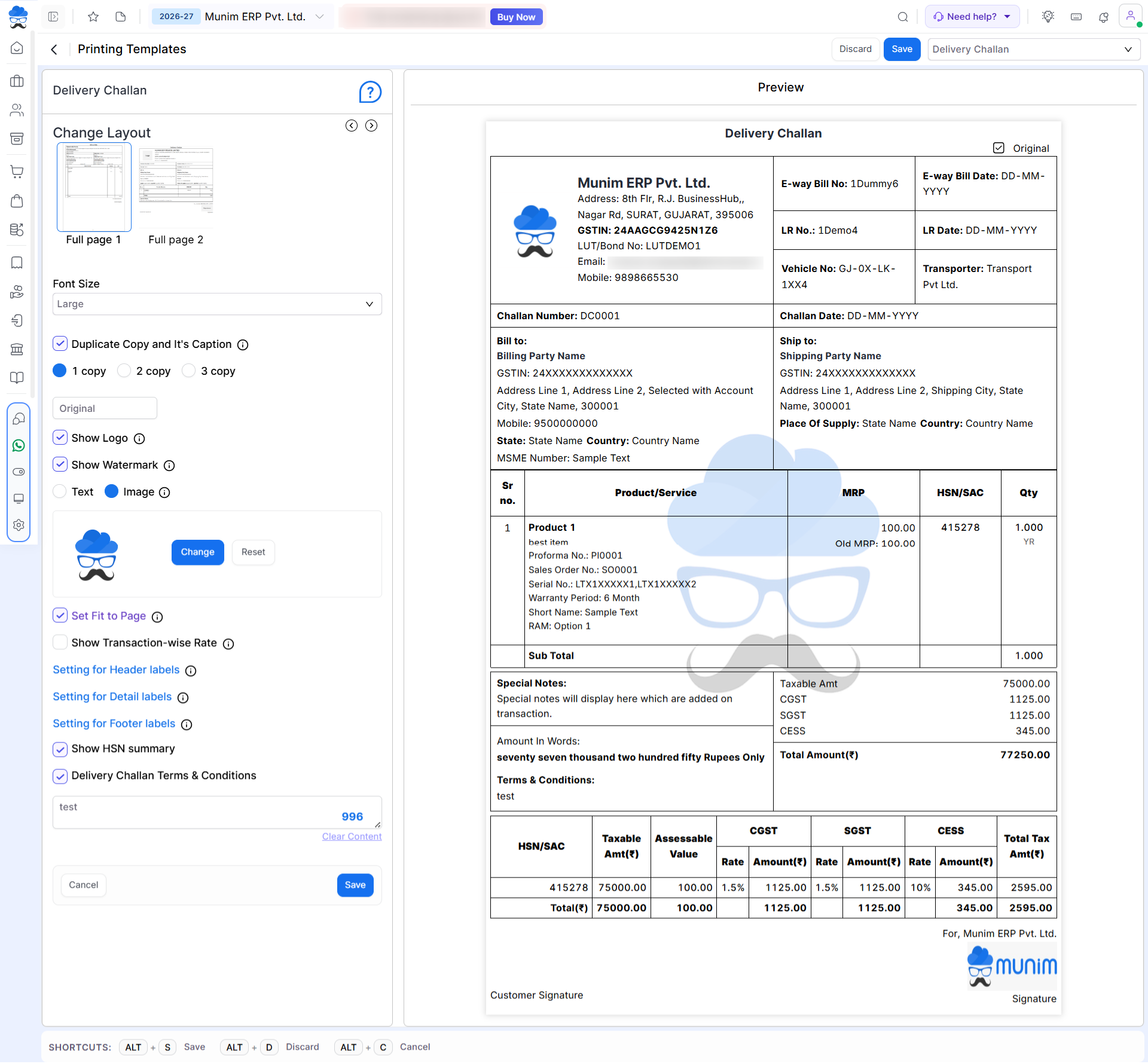
Task: Toggle the Original checkbox in the preview
Action: 999,148
